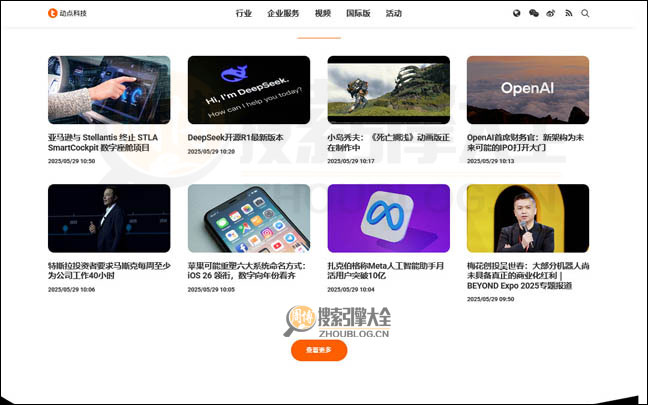Open the search magnifier icon
The width and height of the screenshot is (648, 405).
pos(585,13)
